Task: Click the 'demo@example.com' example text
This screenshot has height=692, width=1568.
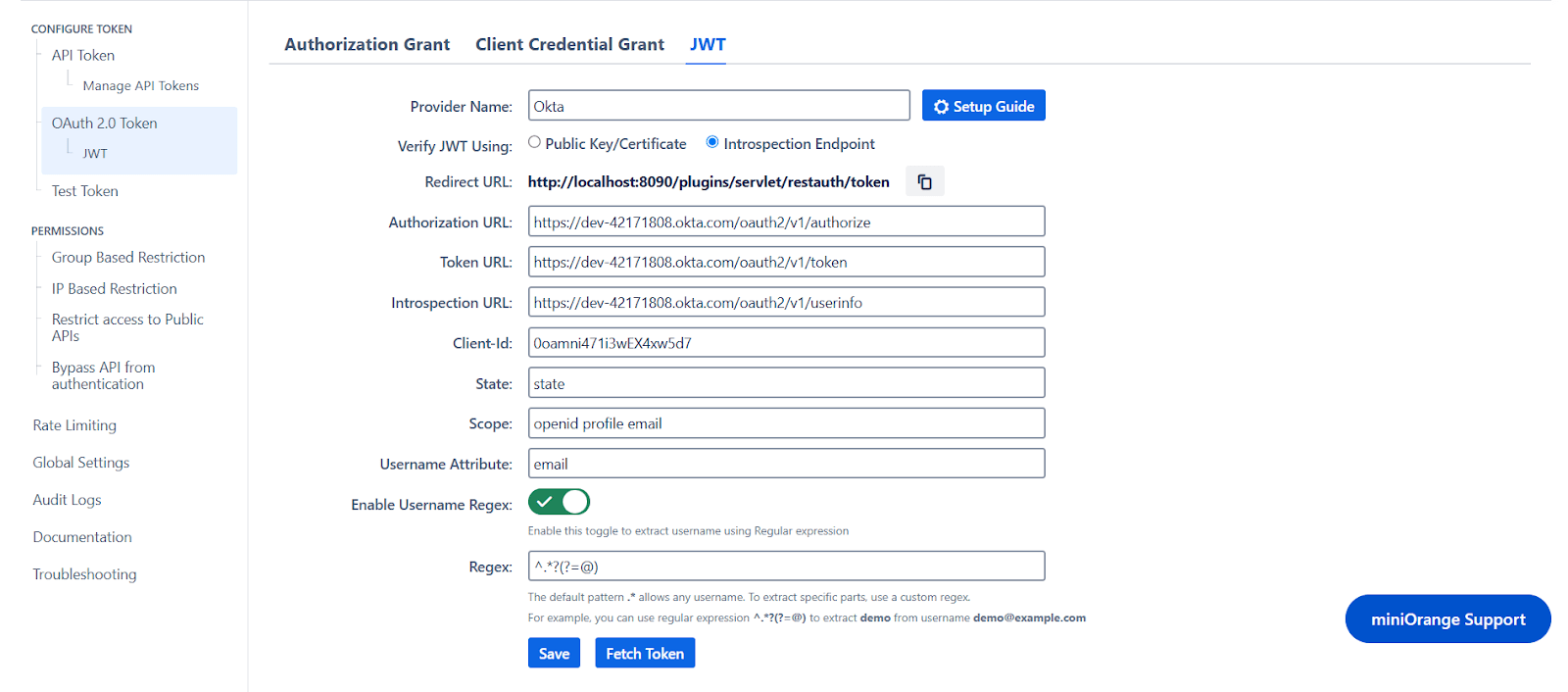Action: tap(1029, 618)
